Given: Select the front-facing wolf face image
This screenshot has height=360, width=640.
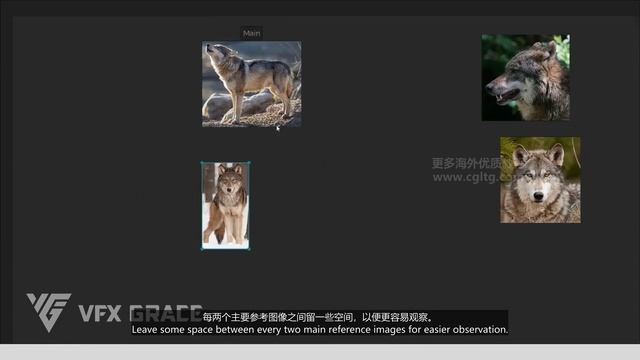Looking at the screenshot, I should pyautogui.click(x=541, y=180).
